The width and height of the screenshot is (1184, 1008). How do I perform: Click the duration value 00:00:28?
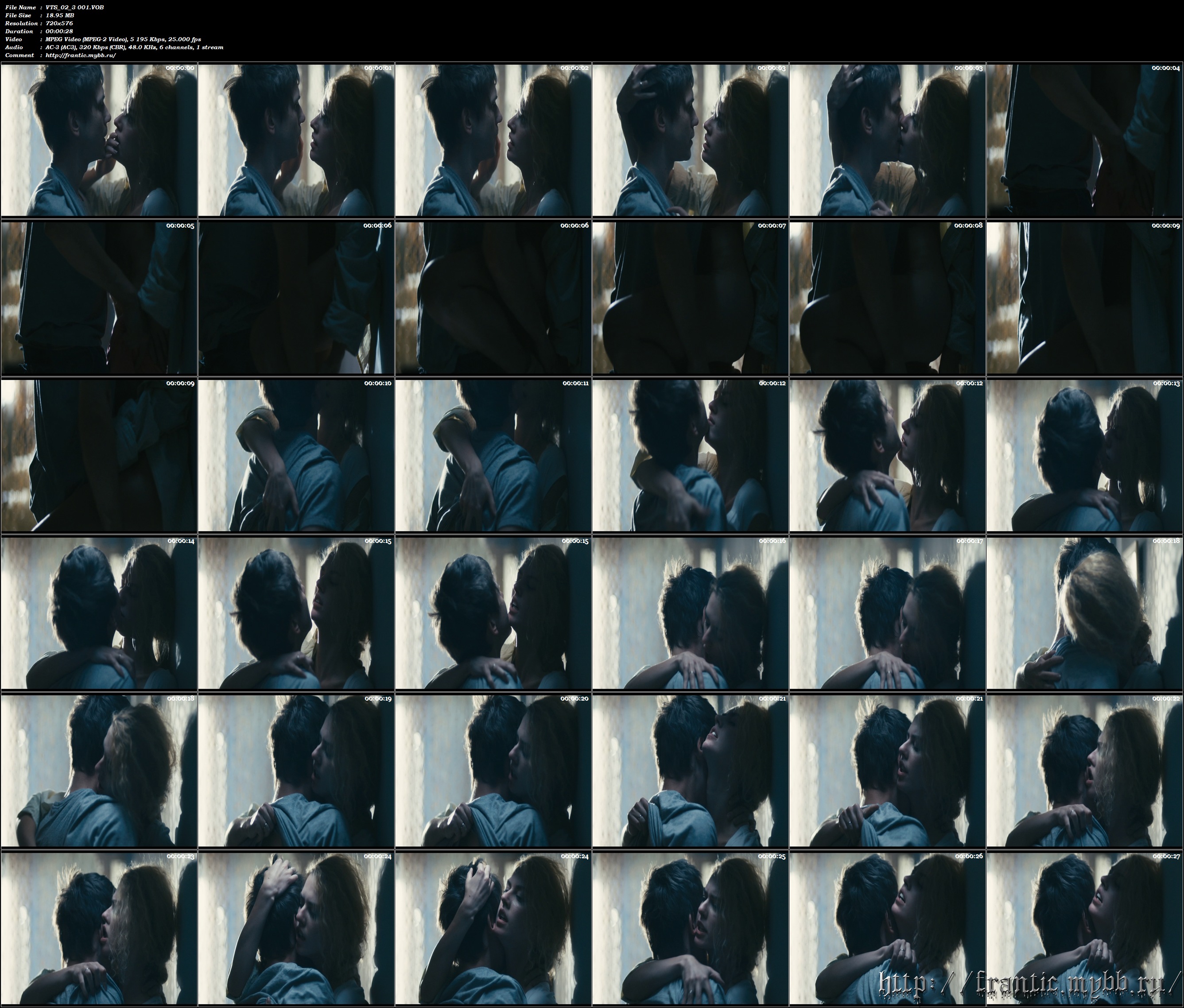coord(59,31)
